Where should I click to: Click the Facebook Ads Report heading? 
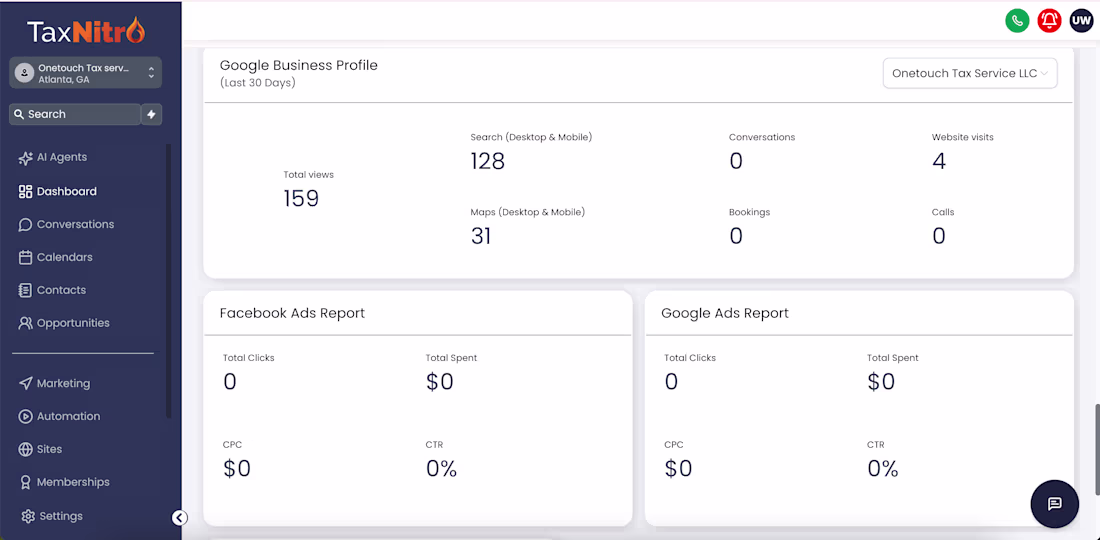tap(293, 313)
